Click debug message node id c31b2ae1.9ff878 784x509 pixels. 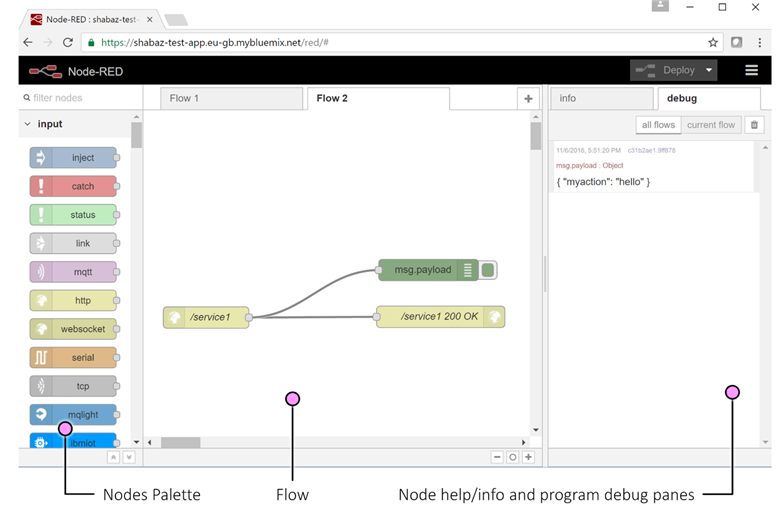pos(652,150)
